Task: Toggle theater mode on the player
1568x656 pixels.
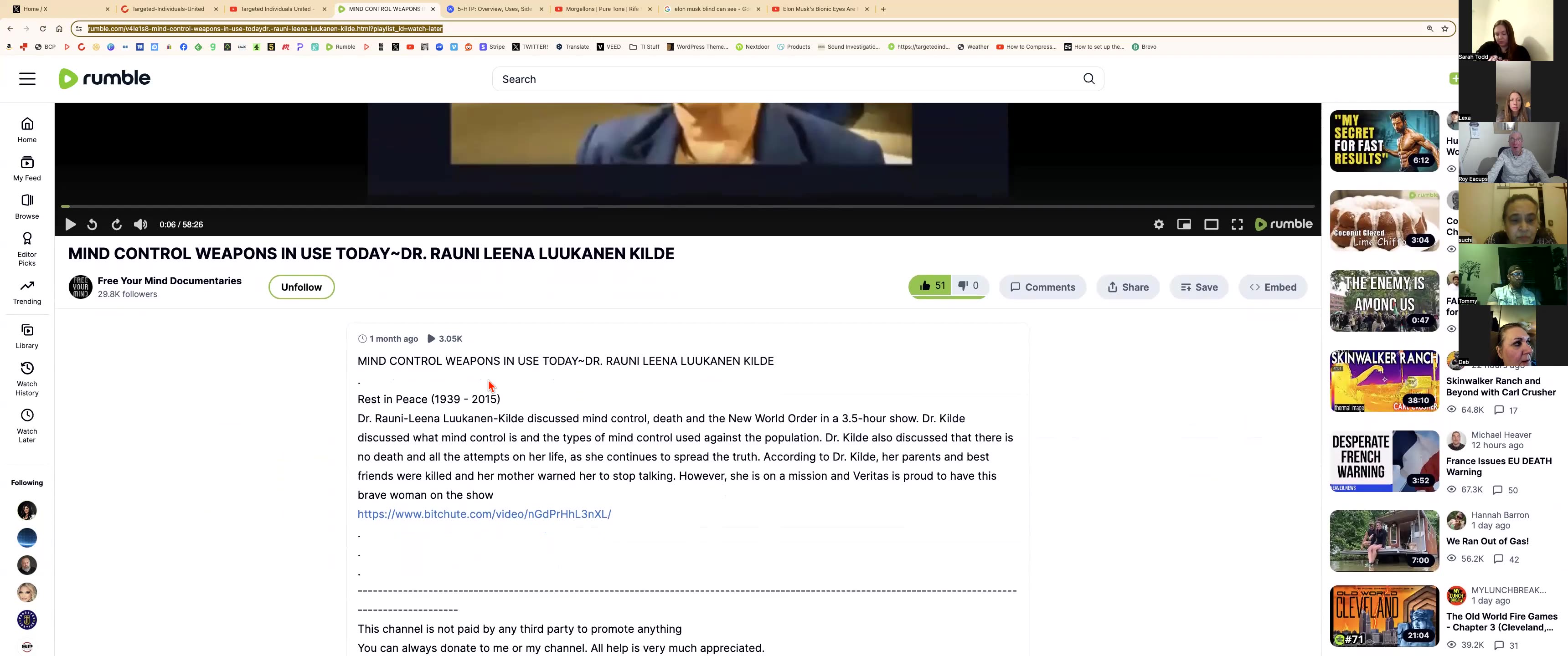Action: (x=1211, y=225)
